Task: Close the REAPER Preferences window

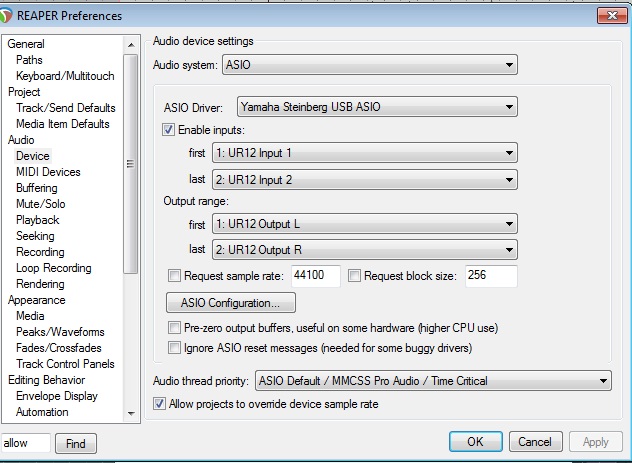Action: point(606,16)
